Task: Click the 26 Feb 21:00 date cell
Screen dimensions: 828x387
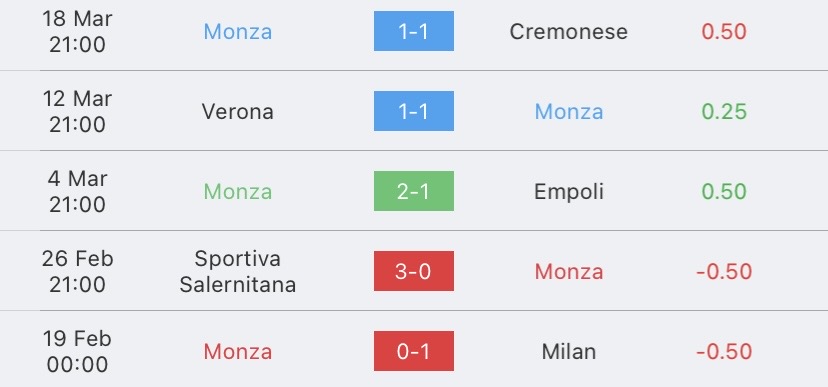Action: click(77, 271)
